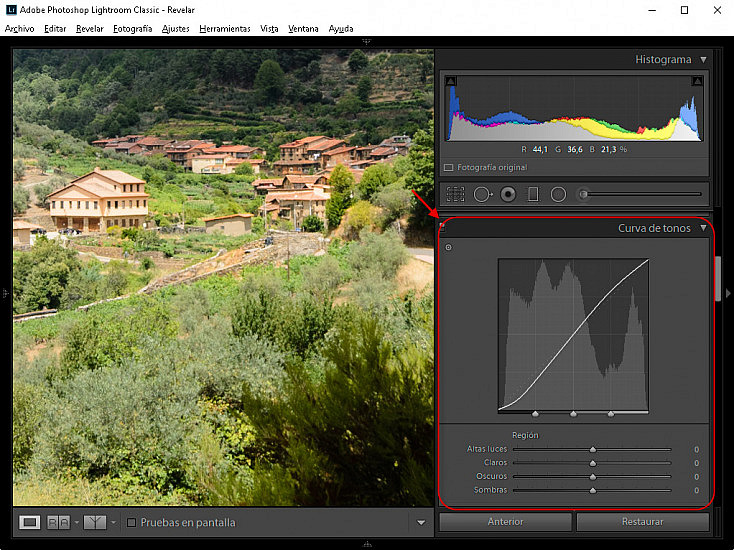Click the tone curve line in graph

click(573, 336)
